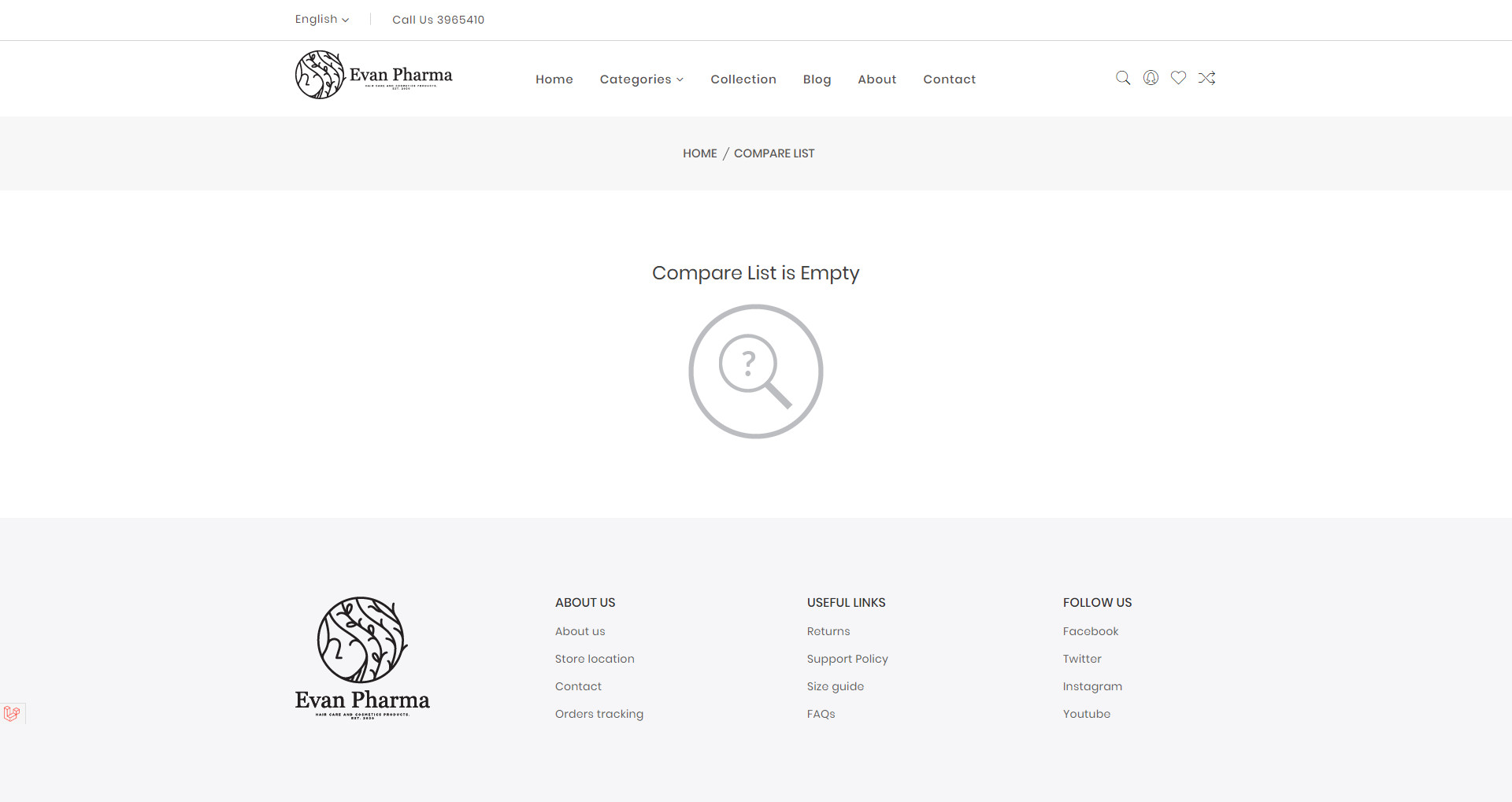The width and height of the screenshot is (1512, 802).
Task: Open the Size guide link
Action: click(836, 686)
